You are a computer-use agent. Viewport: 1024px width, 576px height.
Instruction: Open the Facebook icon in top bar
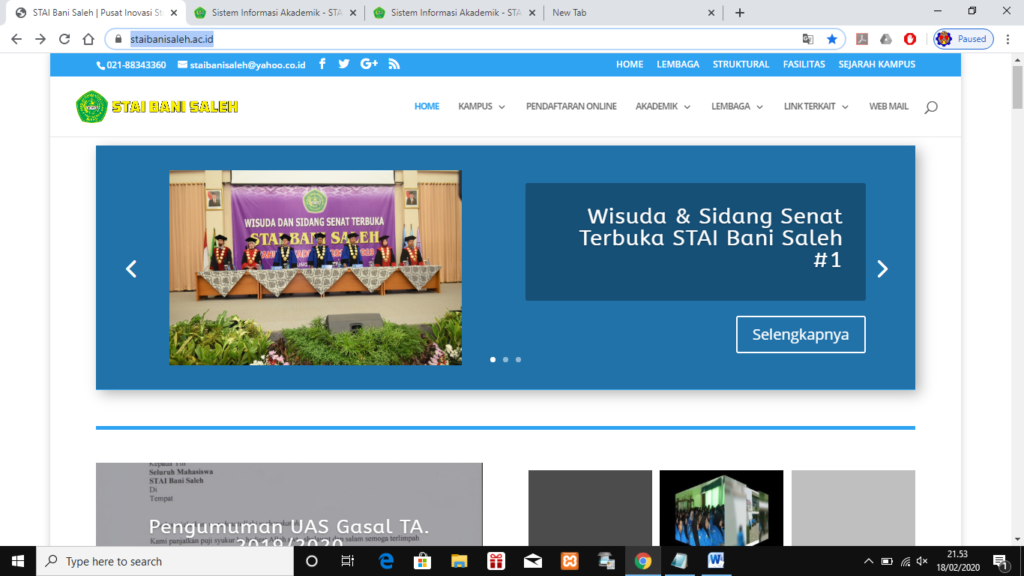point(322,64)
